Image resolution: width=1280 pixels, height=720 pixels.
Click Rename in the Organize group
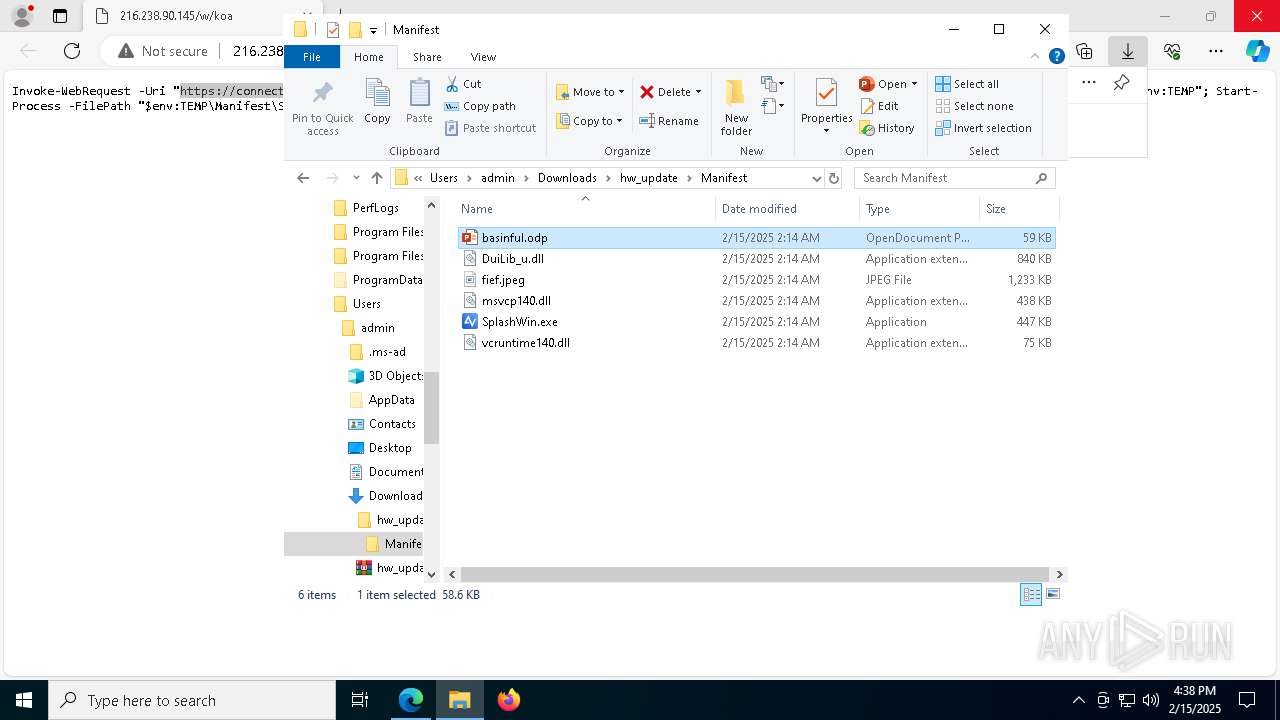(669, 121)
